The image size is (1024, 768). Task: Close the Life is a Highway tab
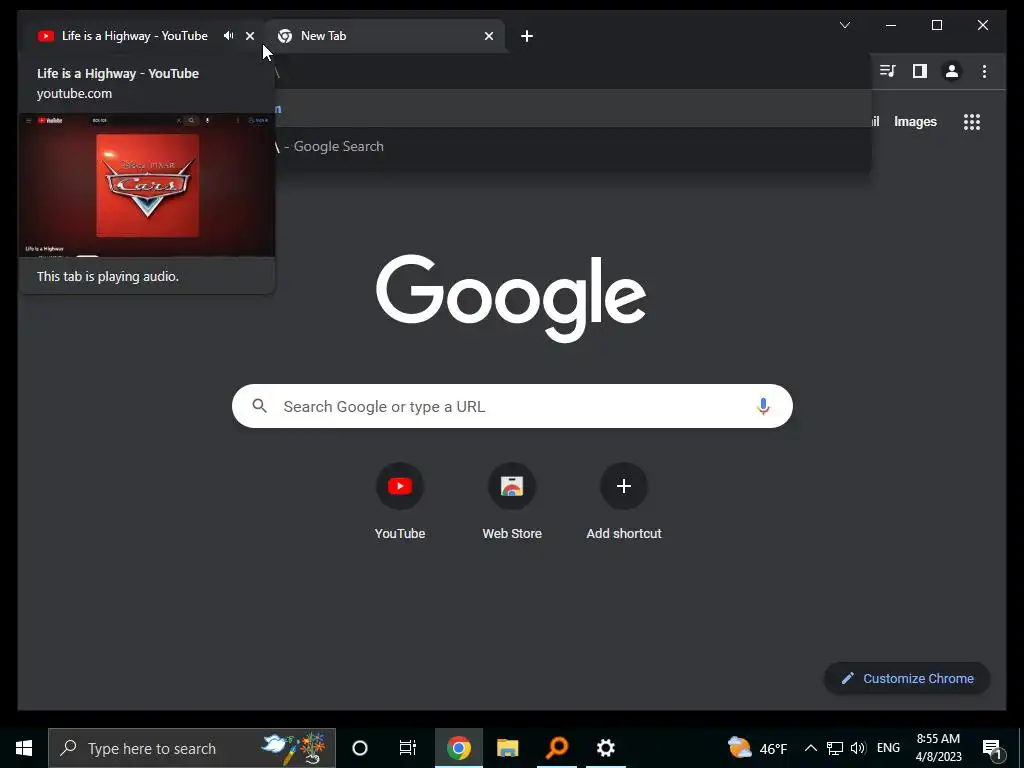pyautogui.click(x=249, y=36)
